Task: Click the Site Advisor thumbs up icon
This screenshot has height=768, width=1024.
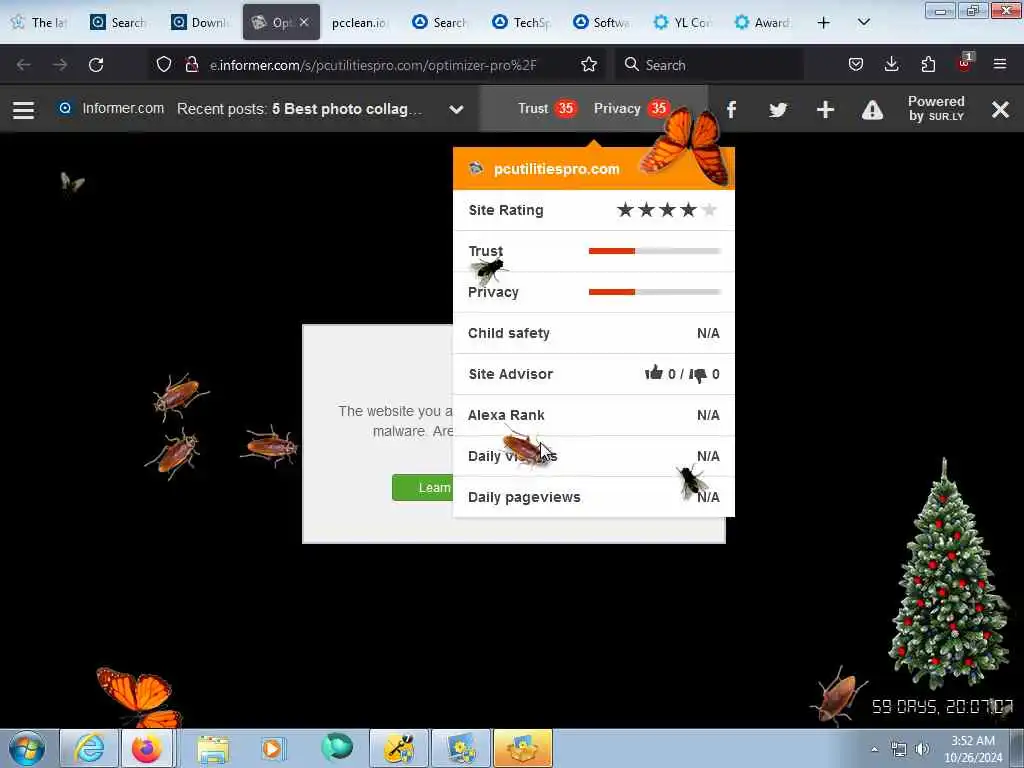Action: click(654, 373)
